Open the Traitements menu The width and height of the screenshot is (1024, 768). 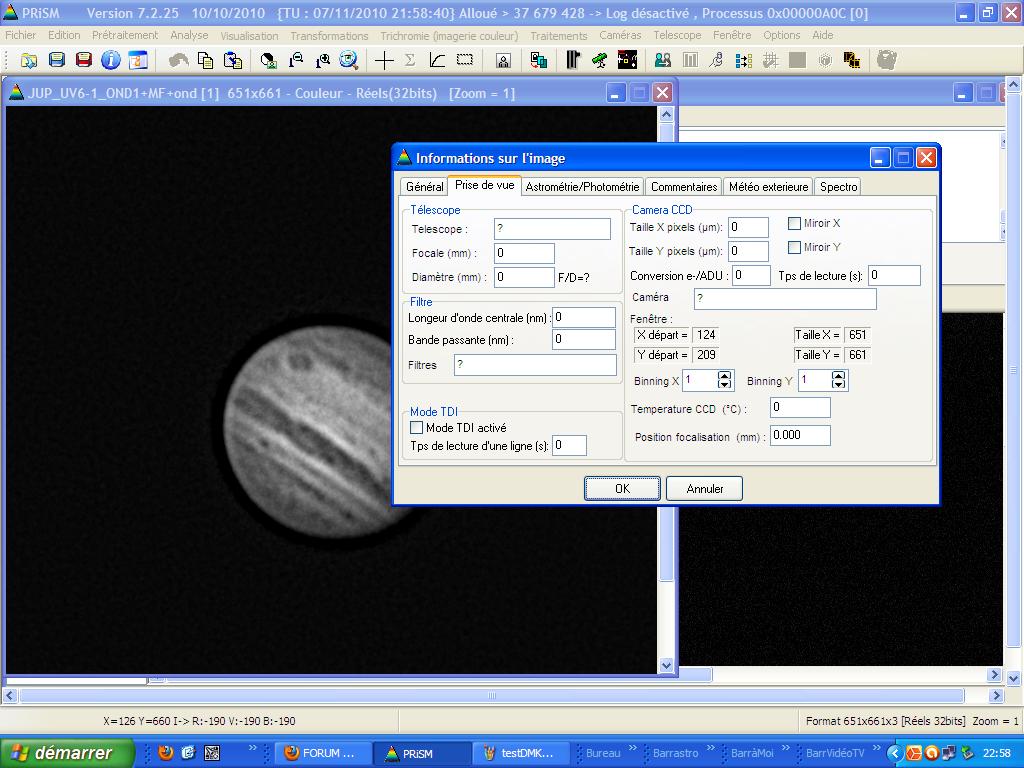click(559, 35)
